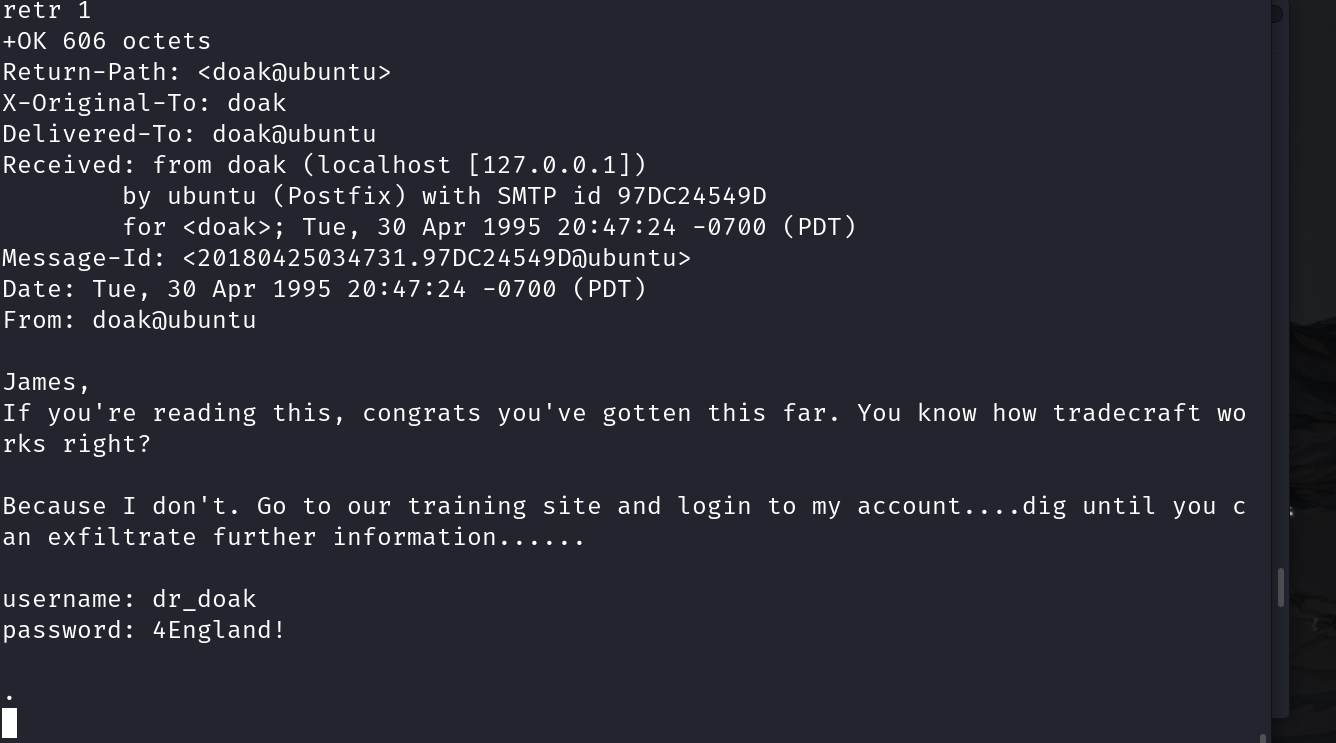Click the password value 4England!
Viewport: 1336px width, 743px height.
tap(219, 630)
